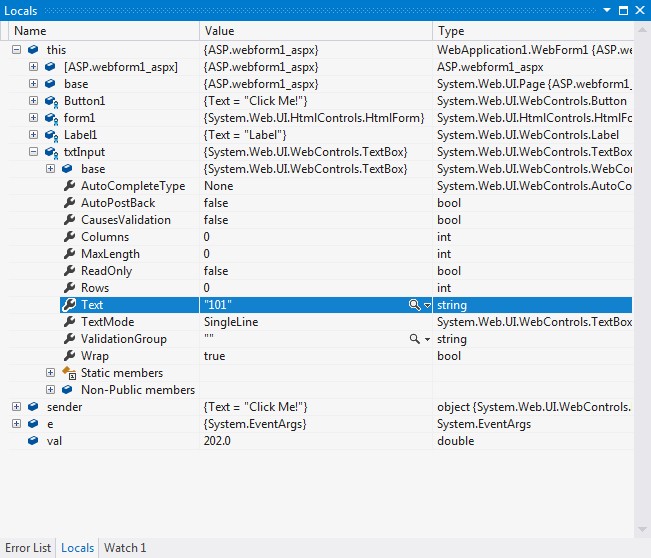Click the Non-Public members cube icon
The width and height of the screenshot is (651, 558).
coord(67,390)
